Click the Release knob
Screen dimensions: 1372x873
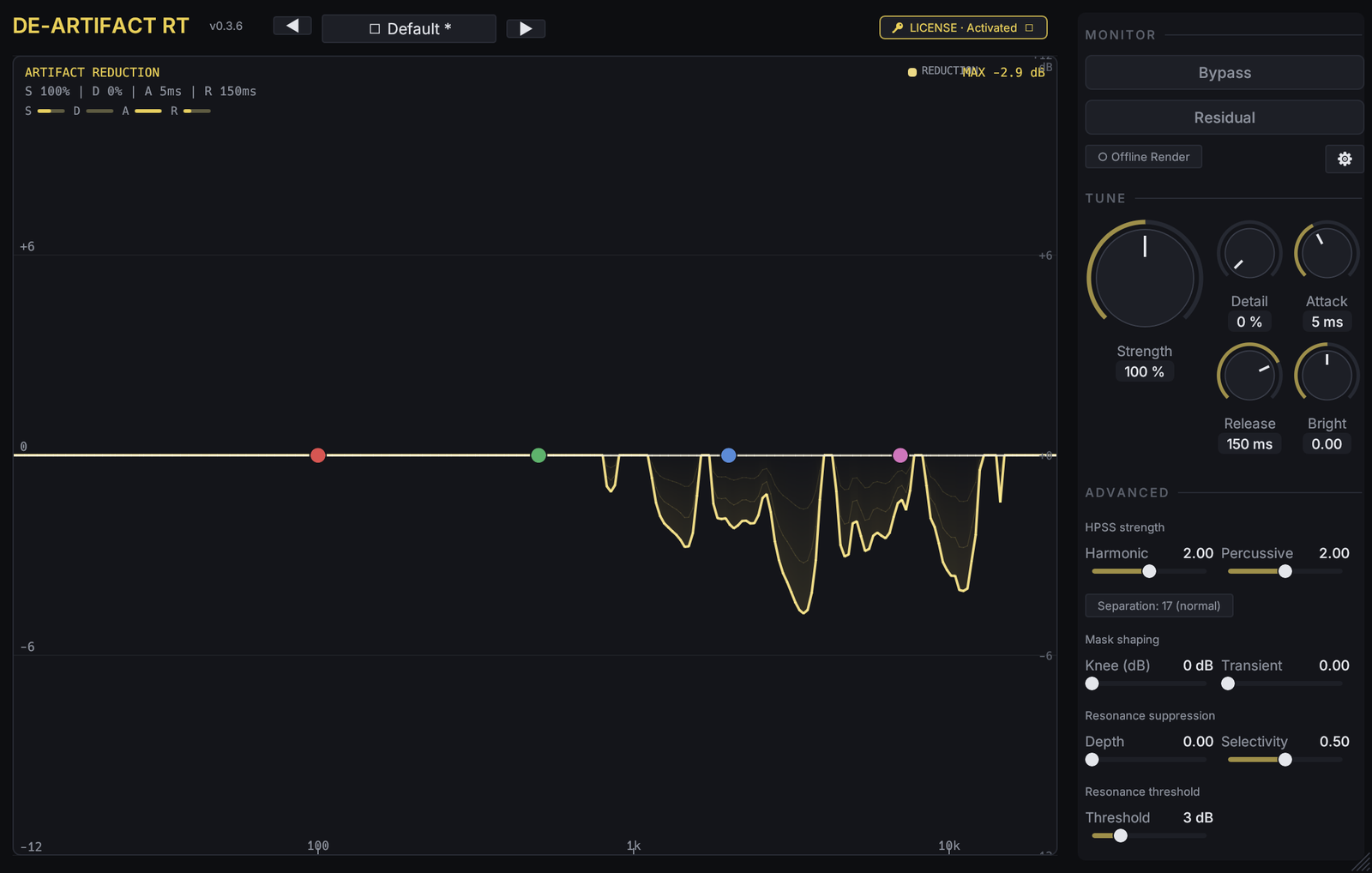click(x=1249, y=376)
